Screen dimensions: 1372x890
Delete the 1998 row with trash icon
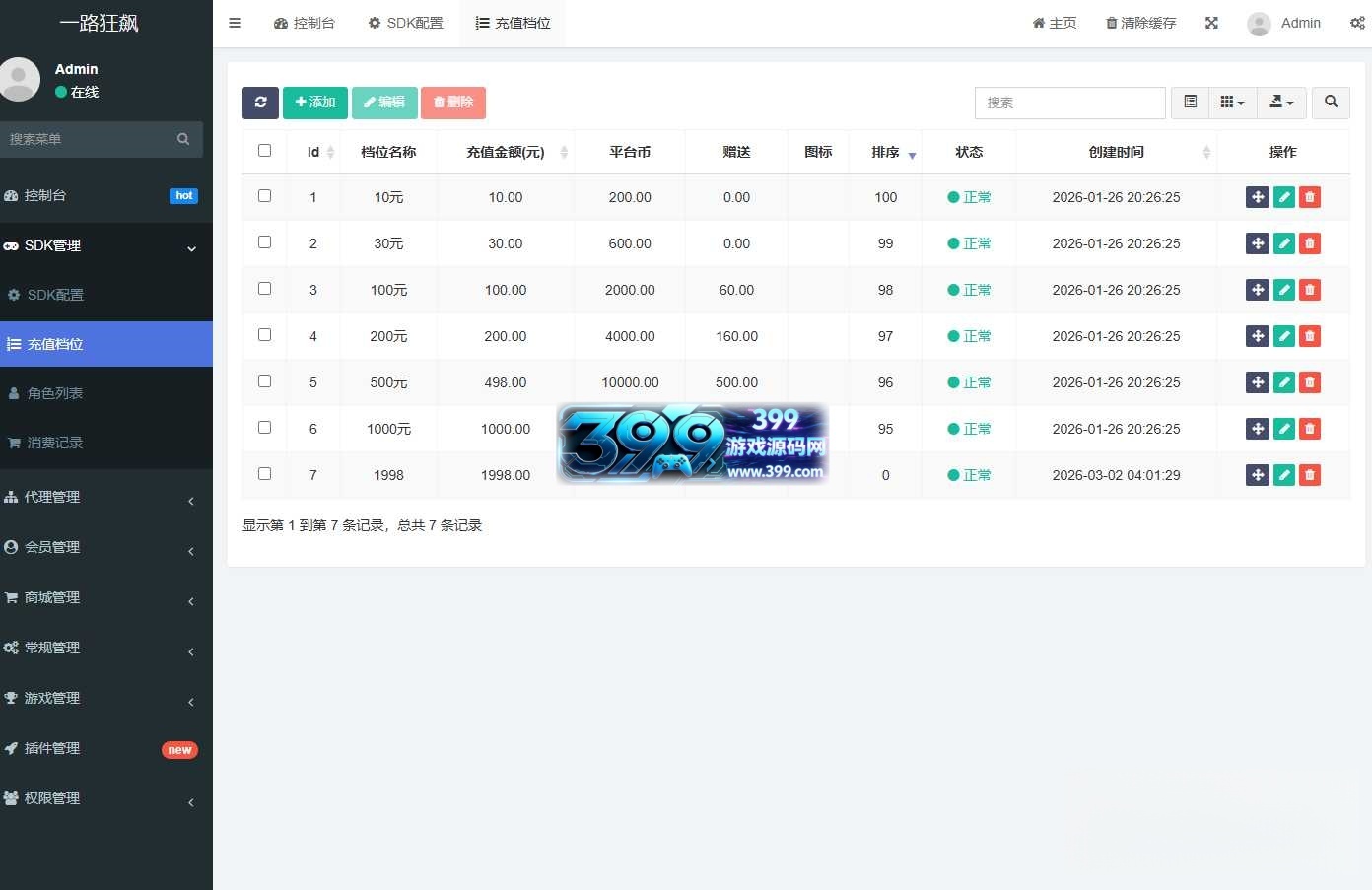tap(1310, 475)
